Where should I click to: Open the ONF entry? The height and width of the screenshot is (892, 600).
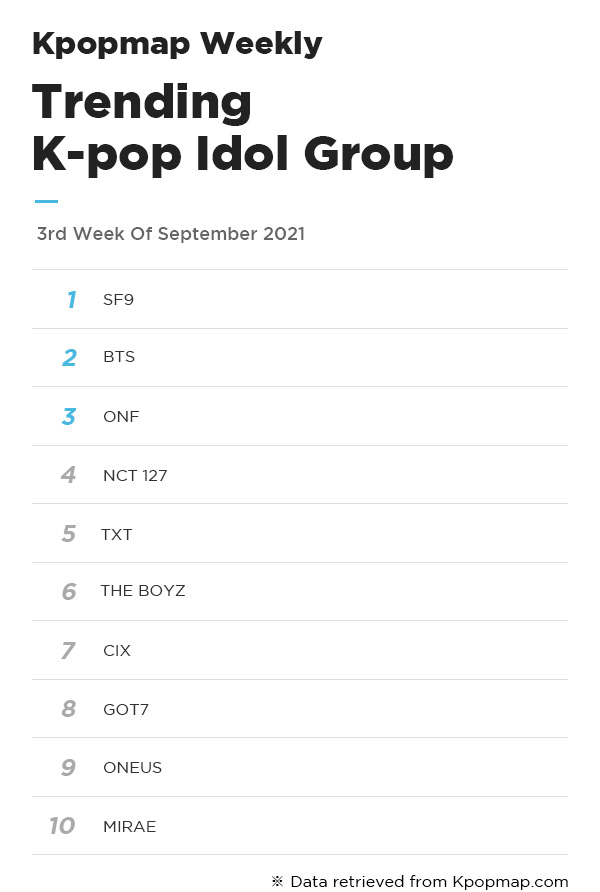tap(121, 416)
